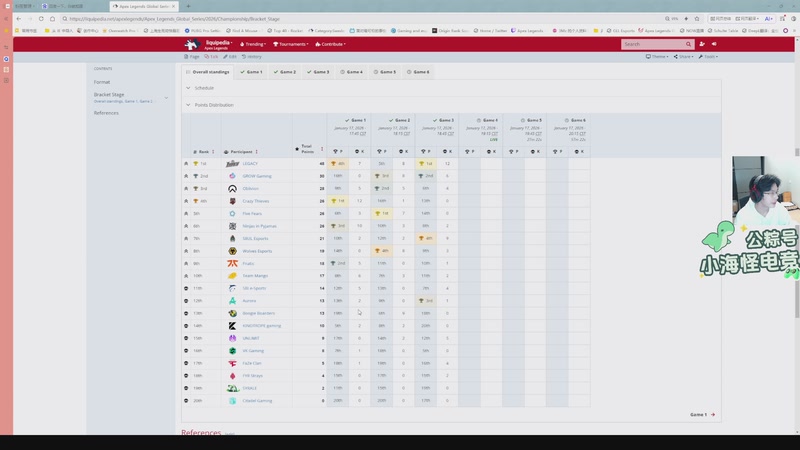Sort table by Participant column
This screenshot has width=800, height=450.
click(x=257, y=152)
